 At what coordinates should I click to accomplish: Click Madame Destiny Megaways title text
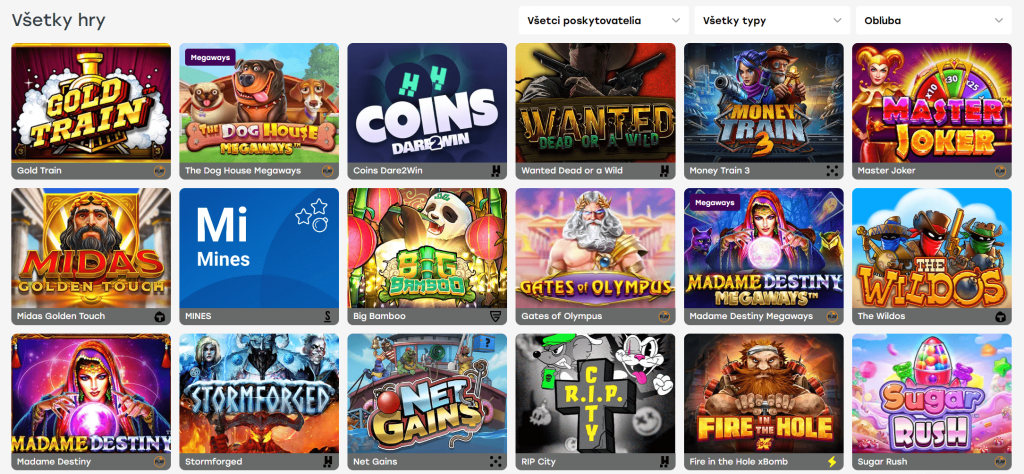pyautogui.click(x=751, y=316)
